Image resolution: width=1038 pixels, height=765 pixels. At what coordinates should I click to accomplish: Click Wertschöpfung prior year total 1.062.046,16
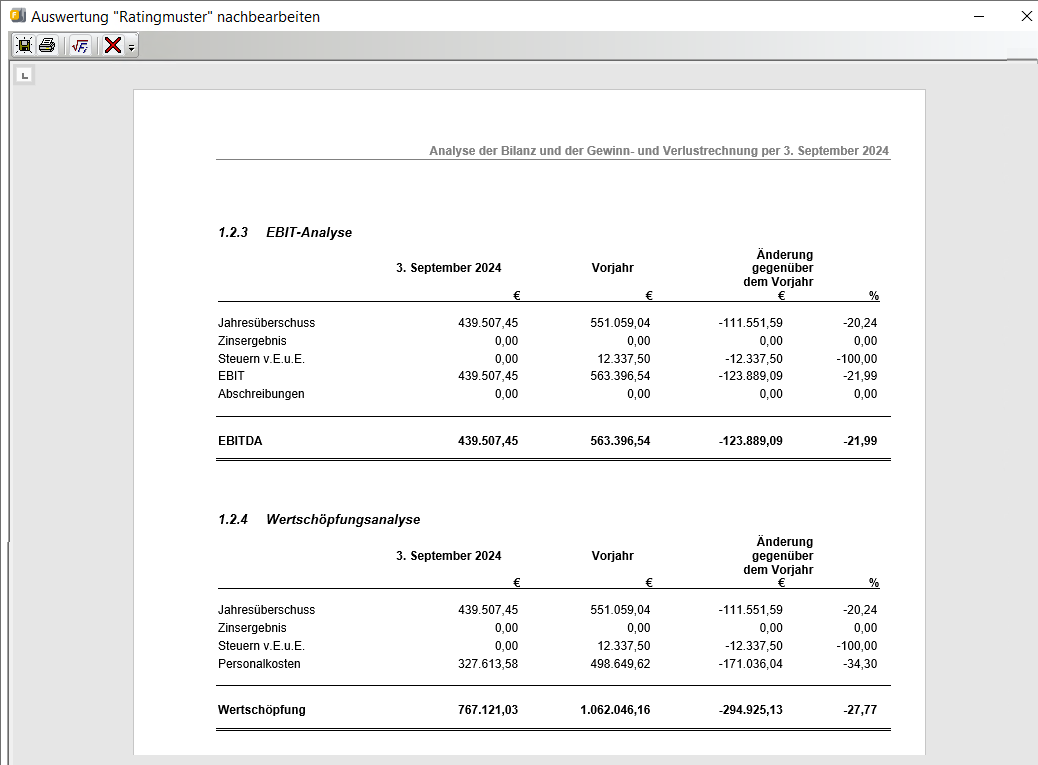(x=615, y=710)
